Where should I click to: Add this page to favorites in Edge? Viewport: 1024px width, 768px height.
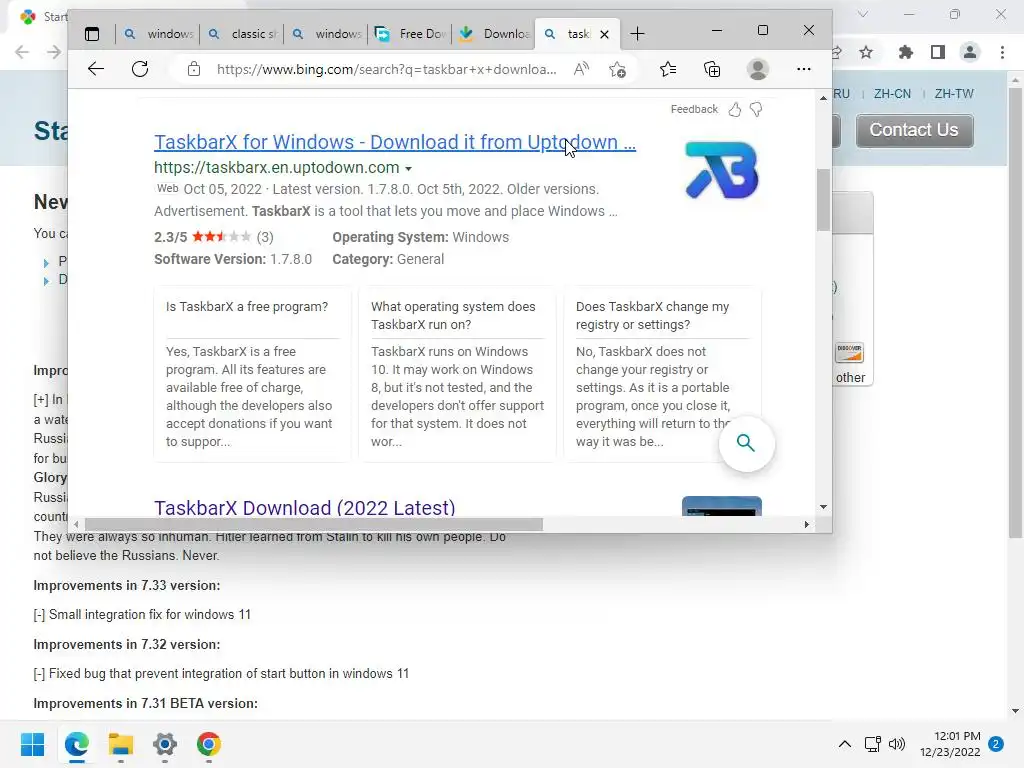(x=617, y=69)
